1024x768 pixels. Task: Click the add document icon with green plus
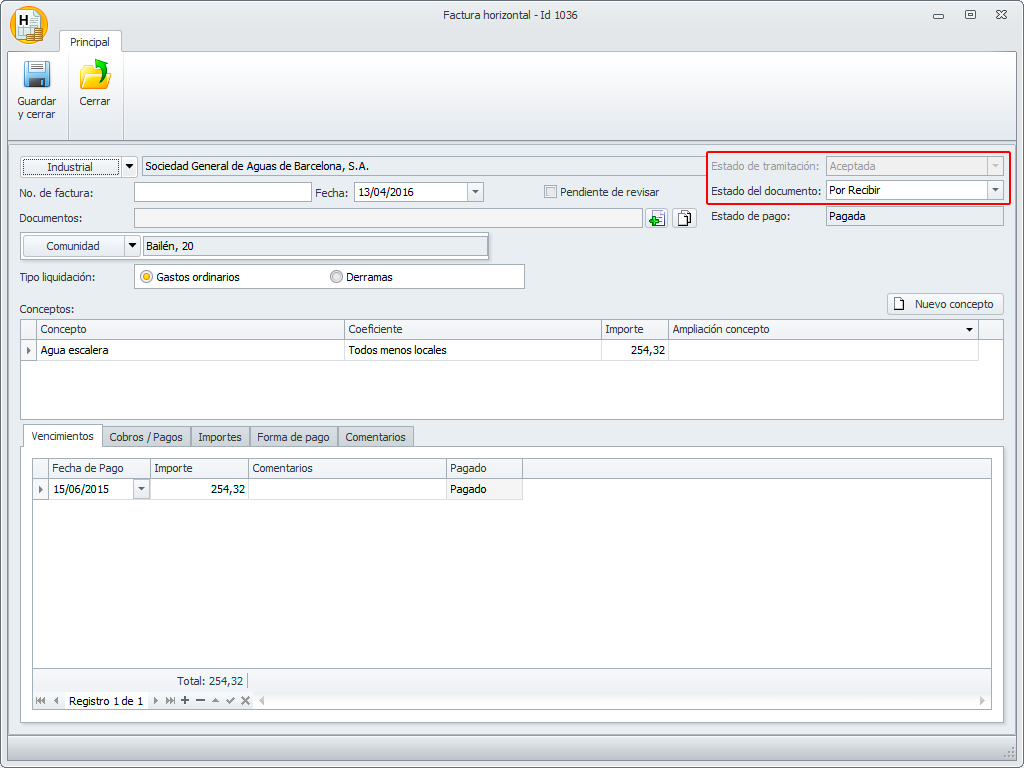[x=656, y=218]
